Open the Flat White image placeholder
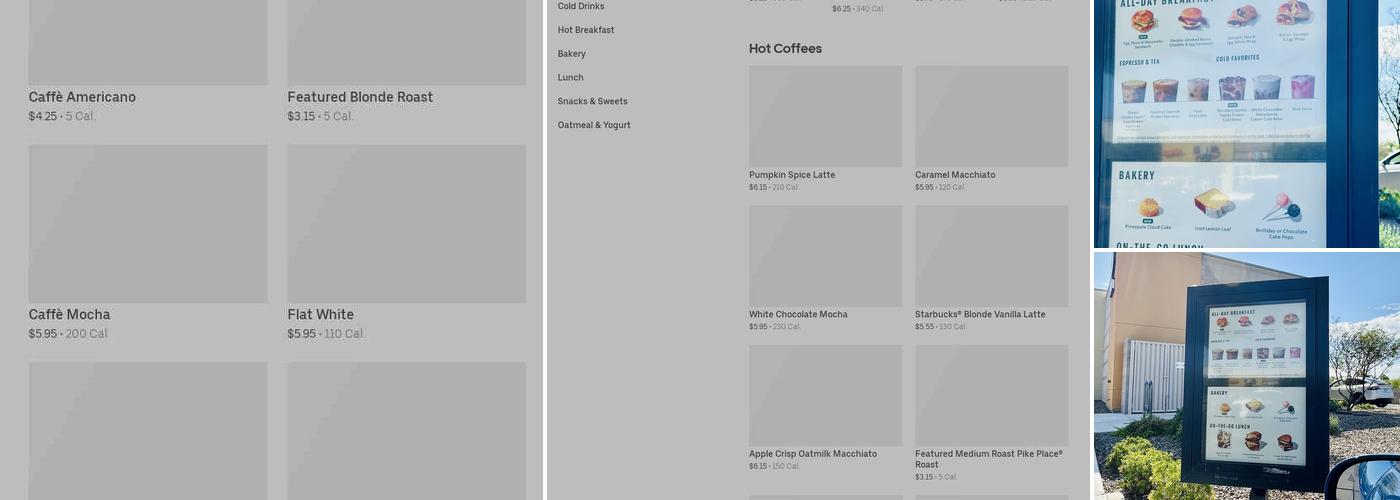1400x500 pixels. click(x=407, y=224)
